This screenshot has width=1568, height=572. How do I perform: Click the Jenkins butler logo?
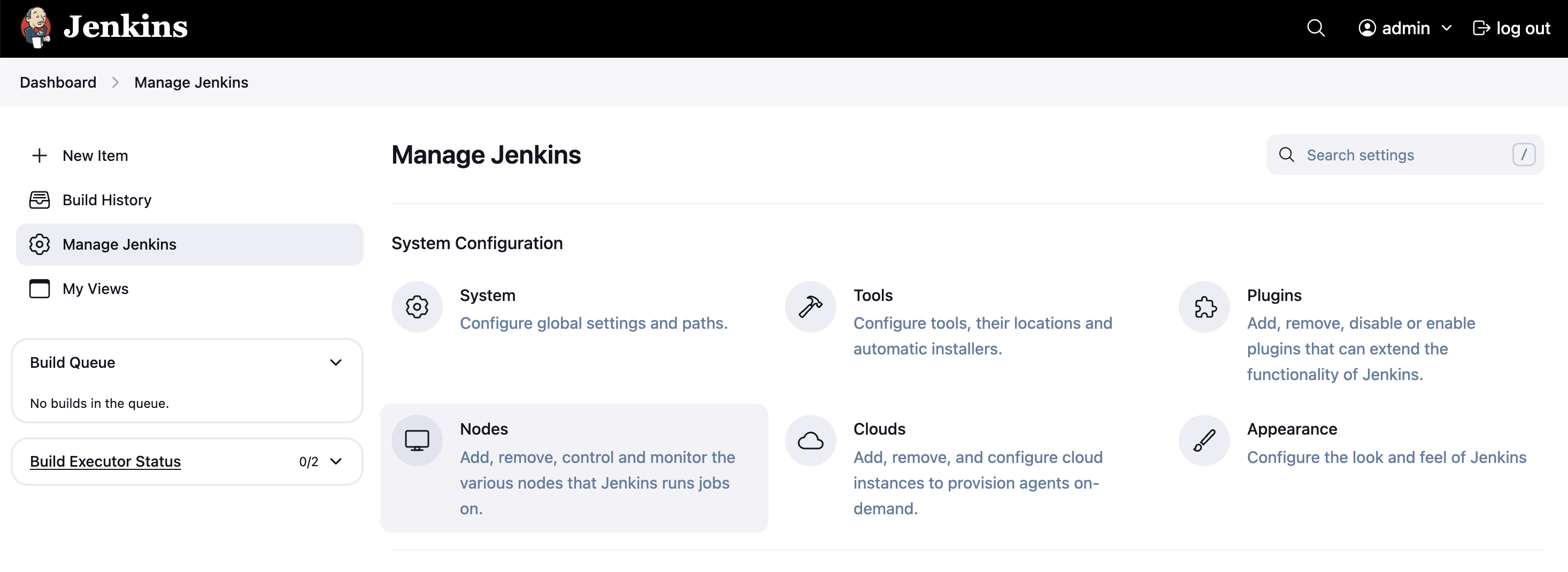[x=35, y=27]
